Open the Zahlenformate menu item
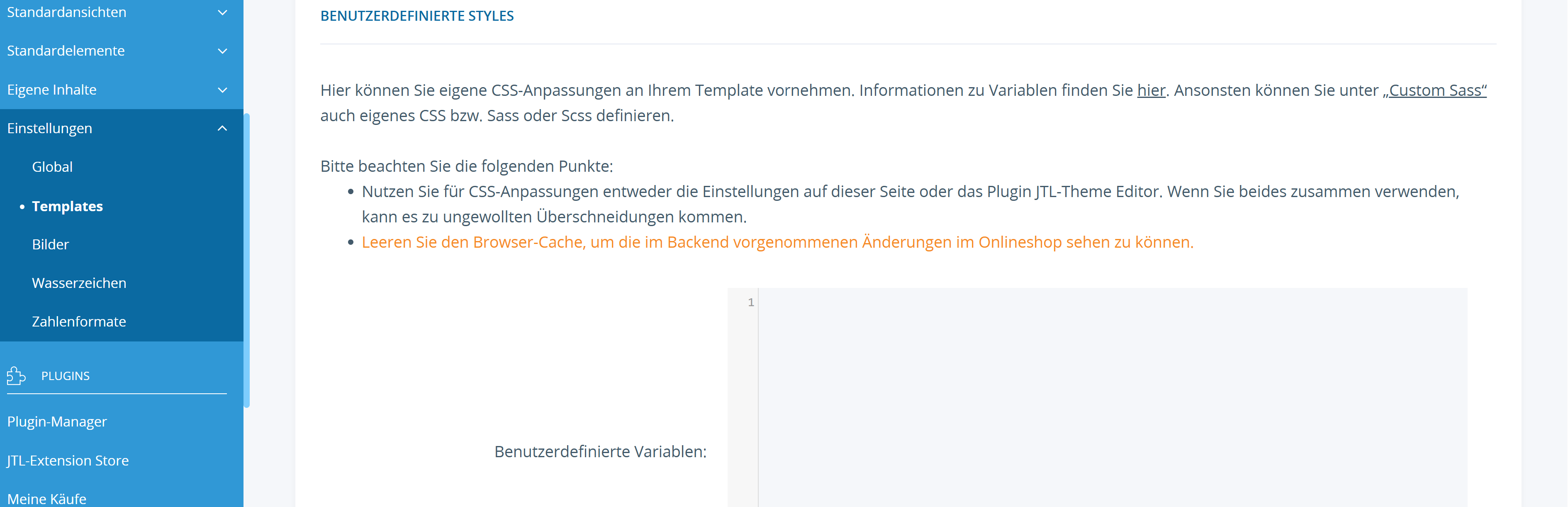 tap(79, 322)
